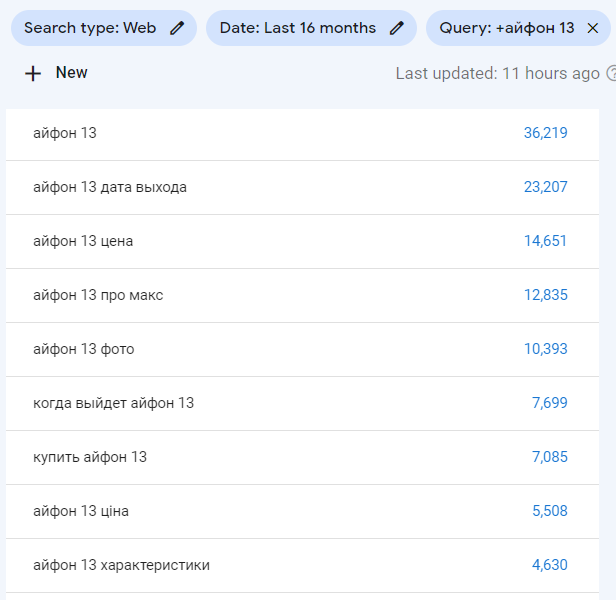616x600 pixels.
Task: Open the Date: Last 16 months chip
Action: click(311, 28)
